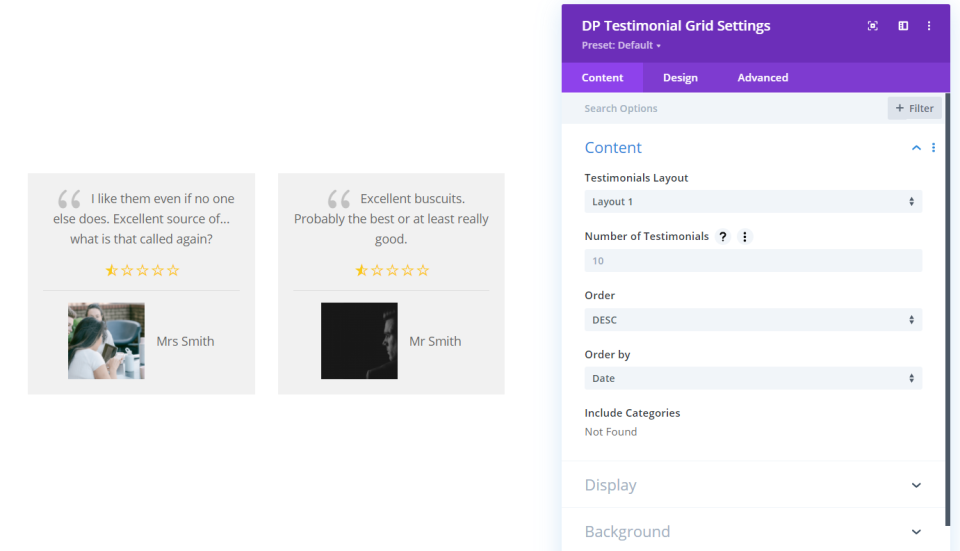
Task: Click Mrs Smith's portrait thumbnail
Action: click(x=106, y=341)
